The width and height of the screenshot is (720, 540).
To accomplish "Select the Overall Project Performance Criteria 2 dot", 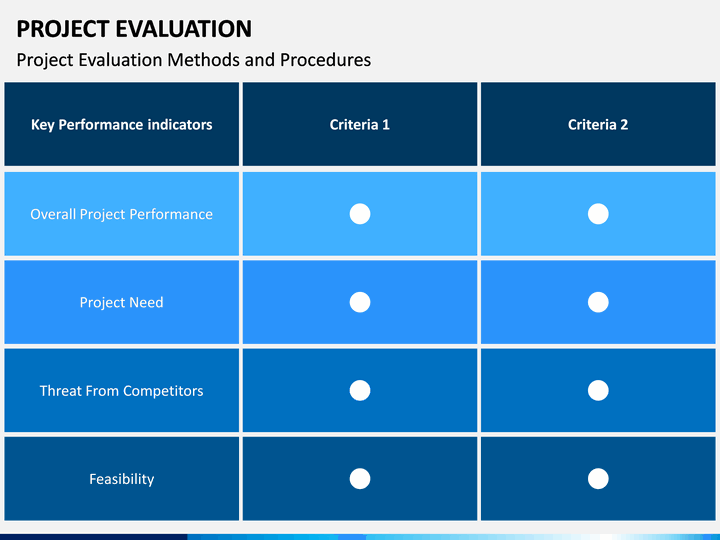I will [x=598, y=214].
